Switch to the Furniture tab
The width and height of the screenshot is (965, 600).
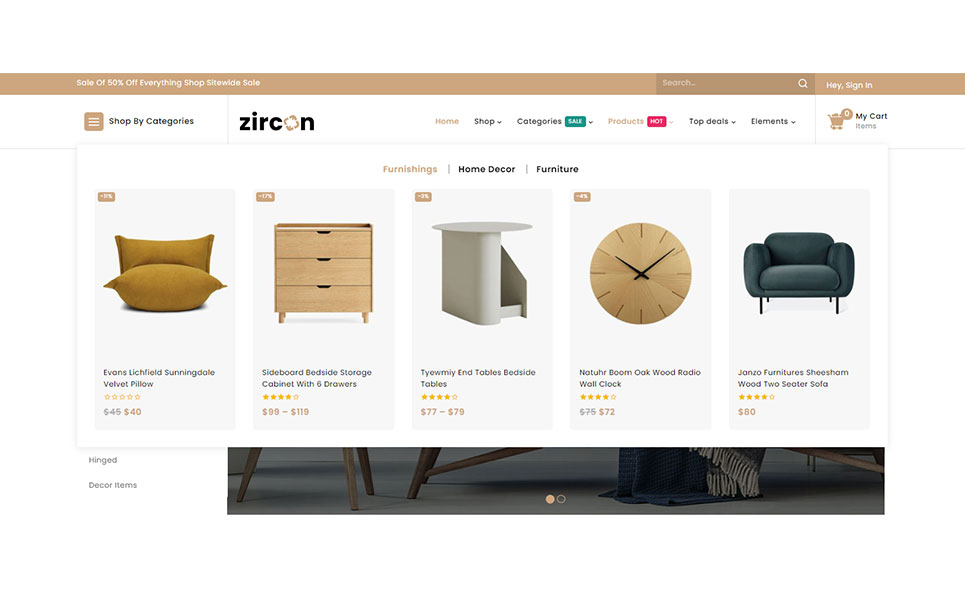click(557, 169)
